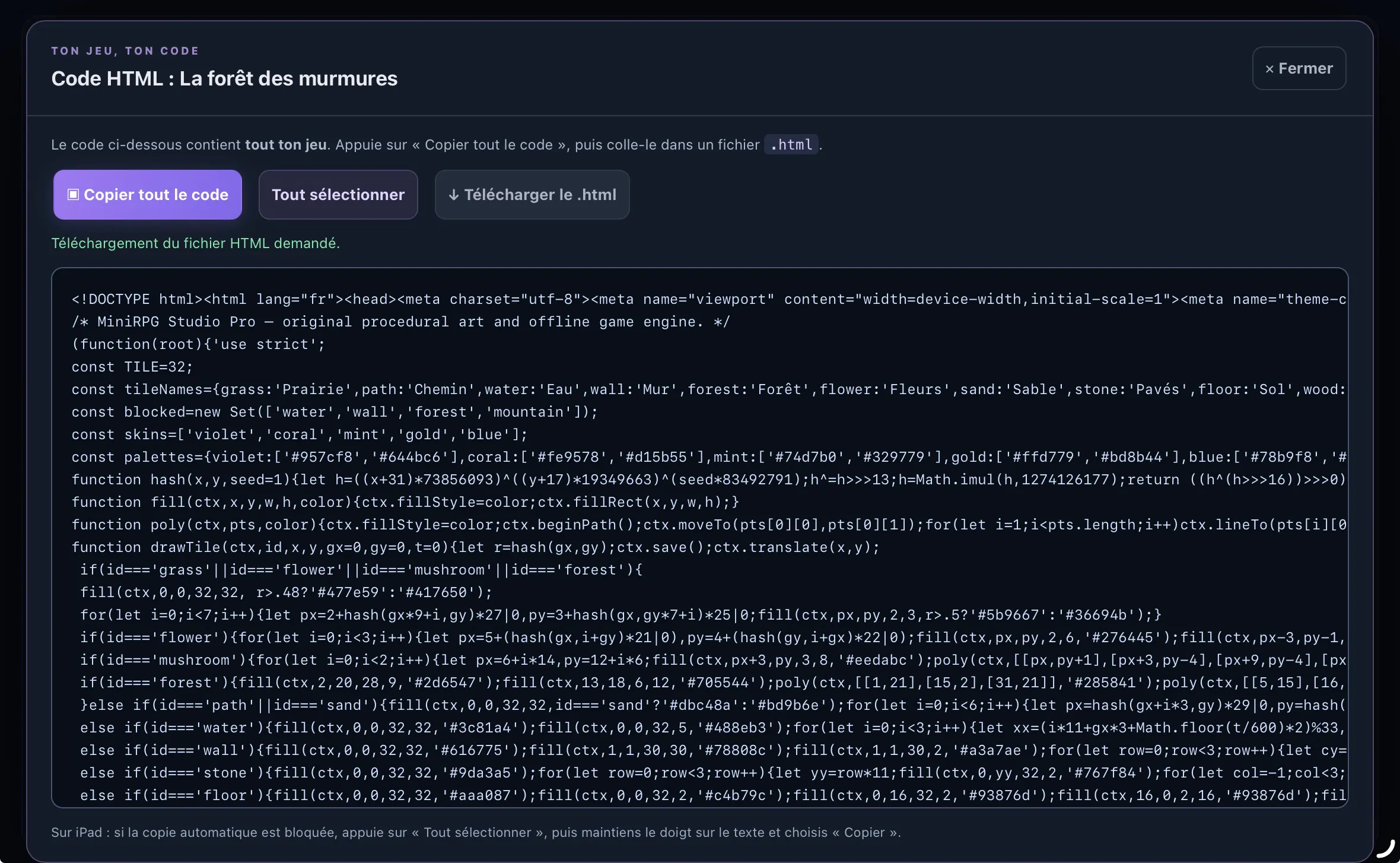Click the line if(id==='mushroom'){for(let
The height and width of the screenshot is (863, 1400).
click(713, 660)
